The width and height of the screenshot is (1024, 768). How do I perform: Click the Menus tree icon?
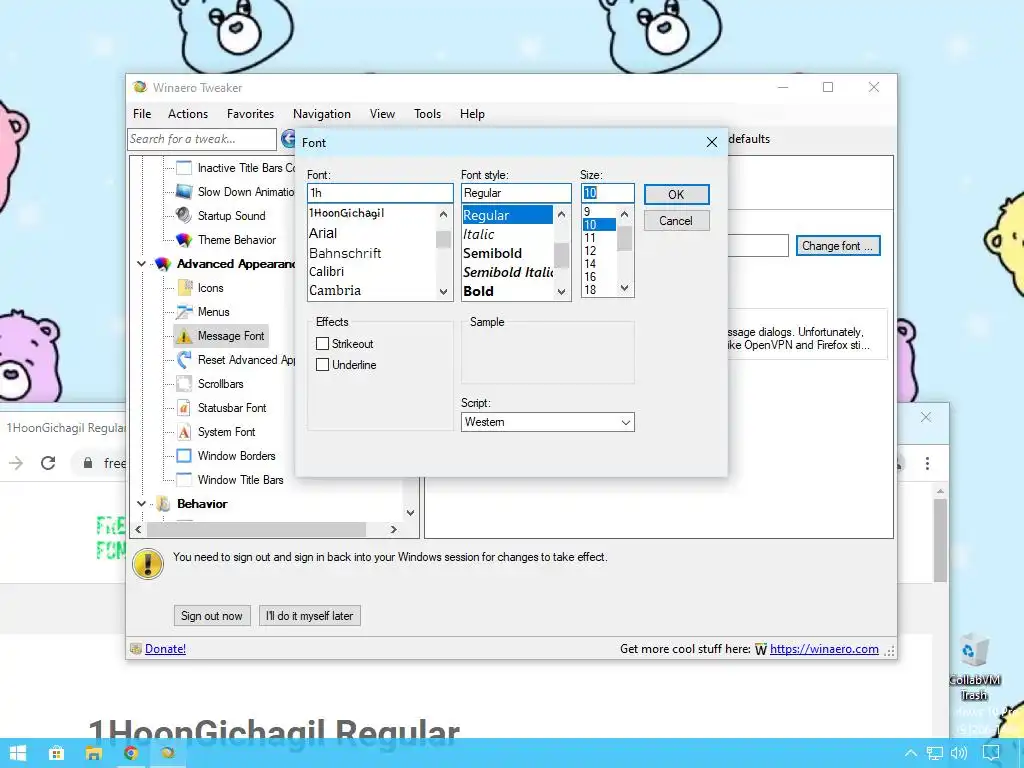(184, 312)
